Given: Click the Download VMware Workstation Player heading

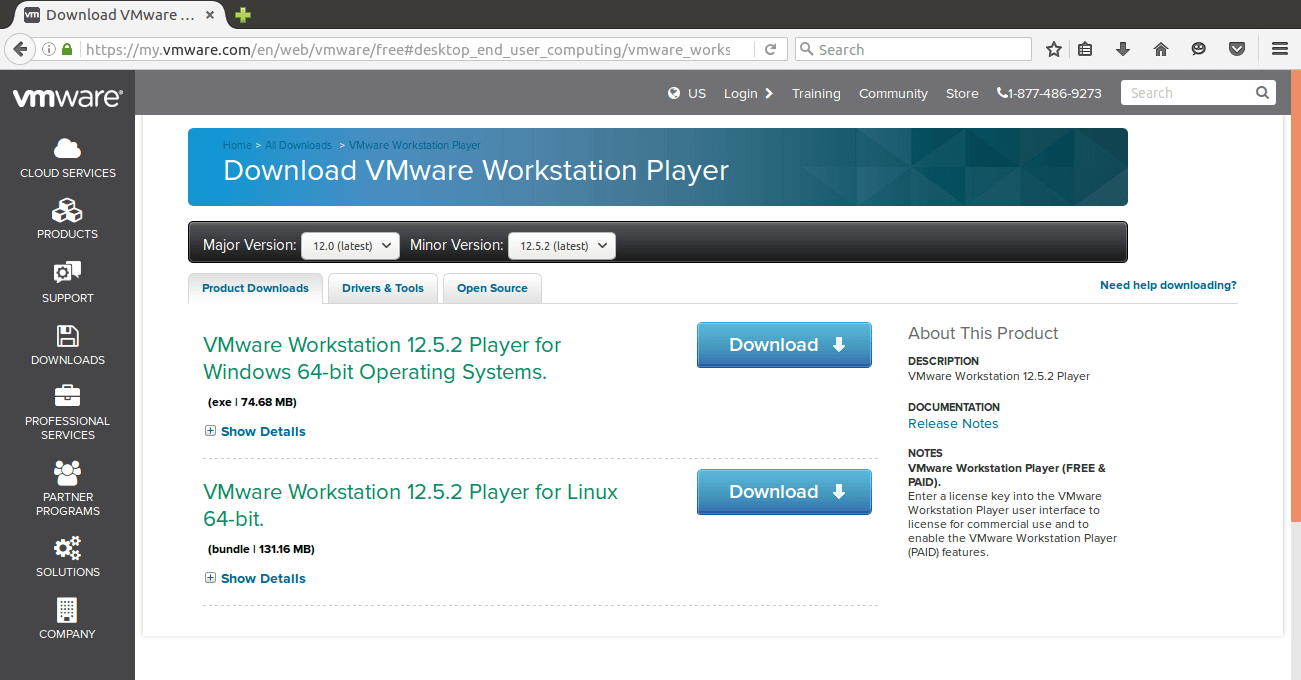Looking at the screenshot, I should click(x=476, y=170).
